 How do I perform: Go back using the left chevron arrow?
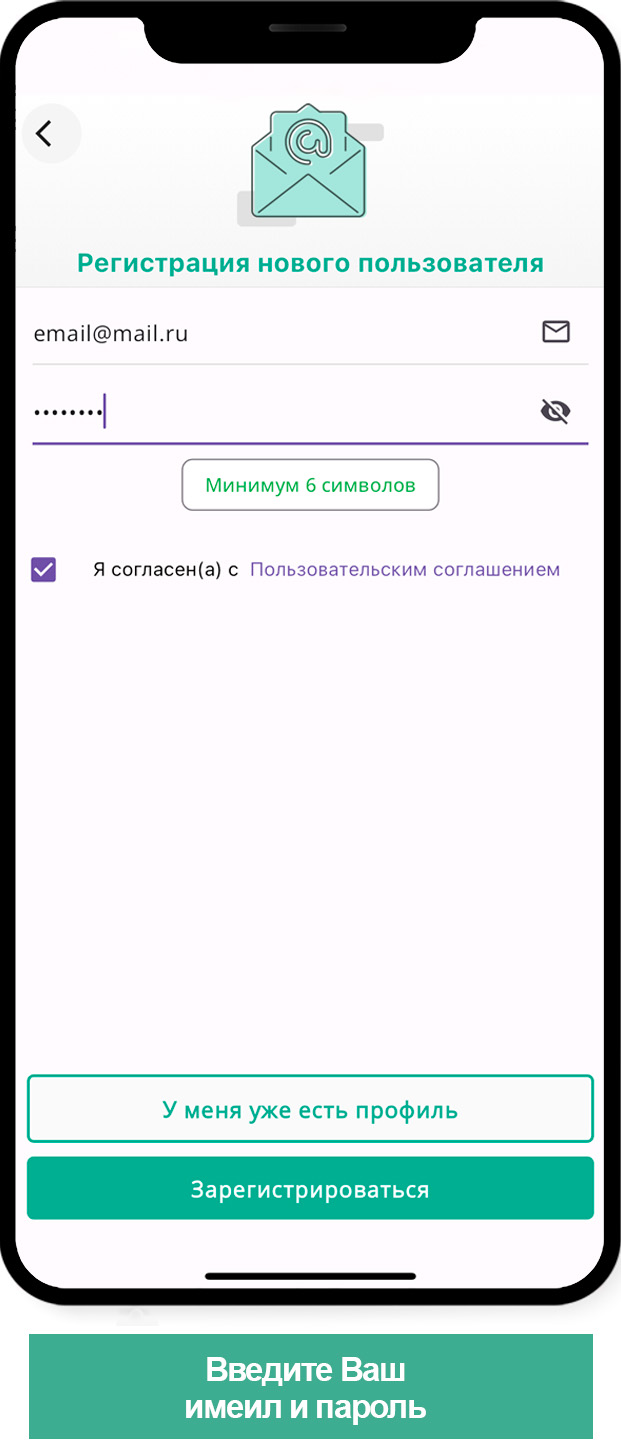tap(45, 133)
